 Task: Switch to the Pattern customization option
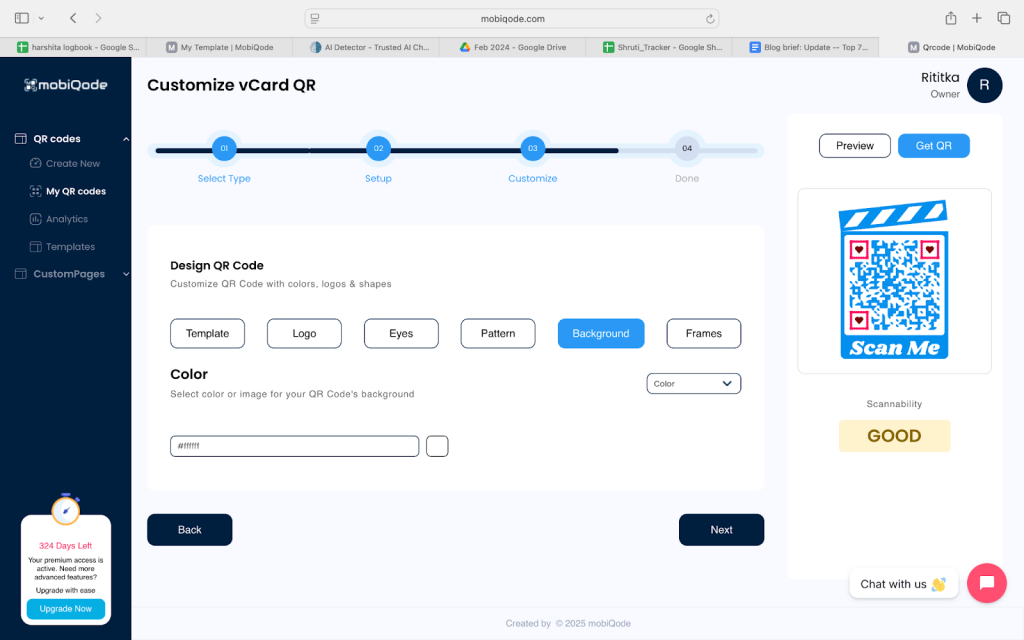[x=497, y=333]
